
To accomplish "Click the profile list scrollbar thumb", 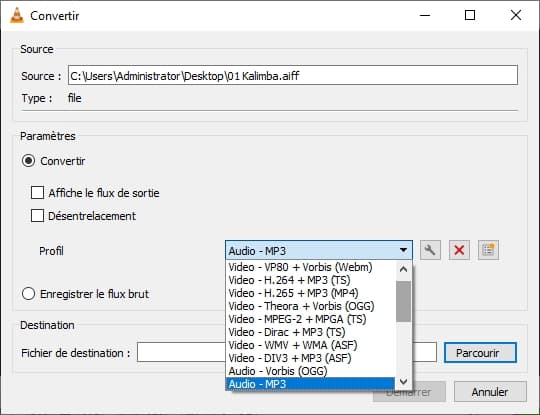I will tap(403, 301).
